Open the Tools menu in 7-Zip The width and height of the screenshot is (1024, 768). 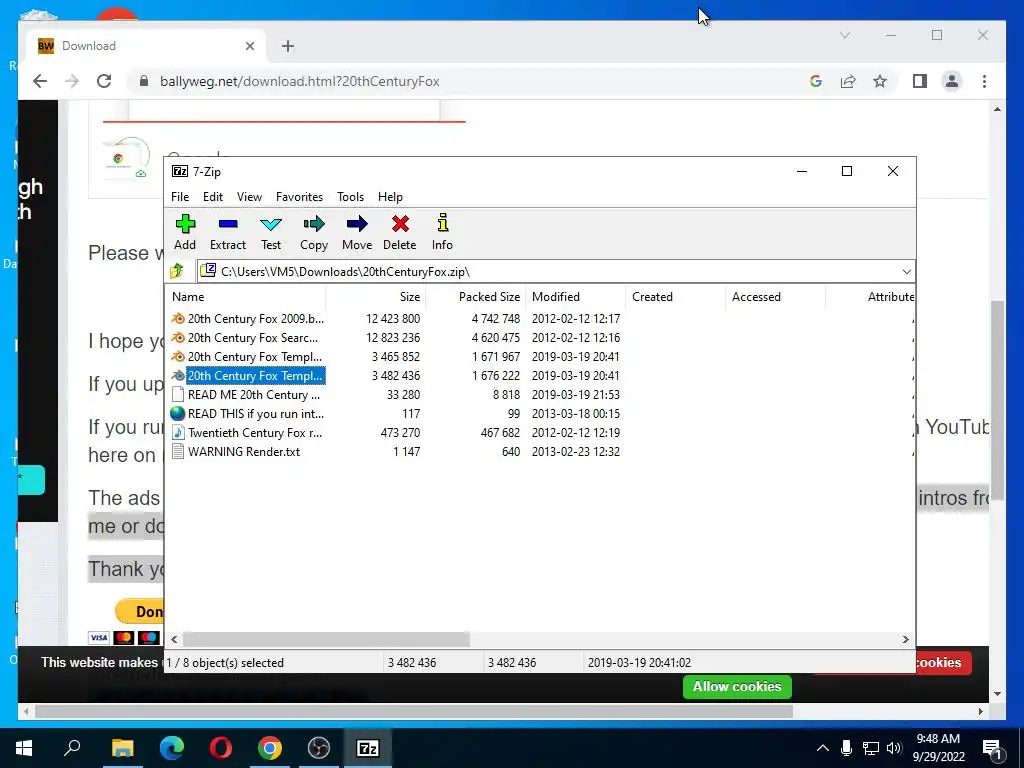click(x=350, y=197)
